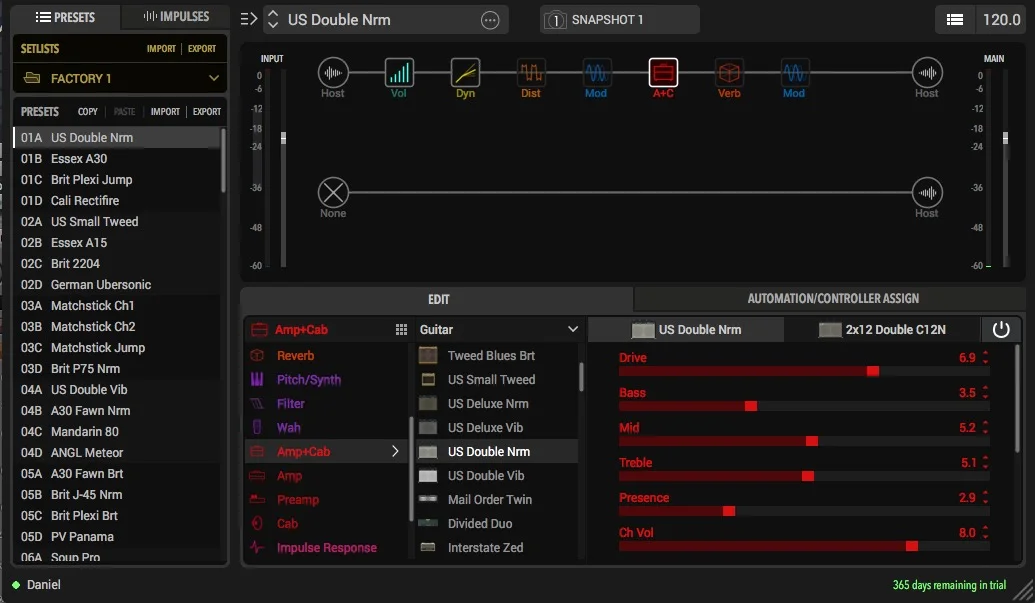This screenshot has width=1035, height=603.
Task: Select the A+C amp cab block
Action: [663, 73]
